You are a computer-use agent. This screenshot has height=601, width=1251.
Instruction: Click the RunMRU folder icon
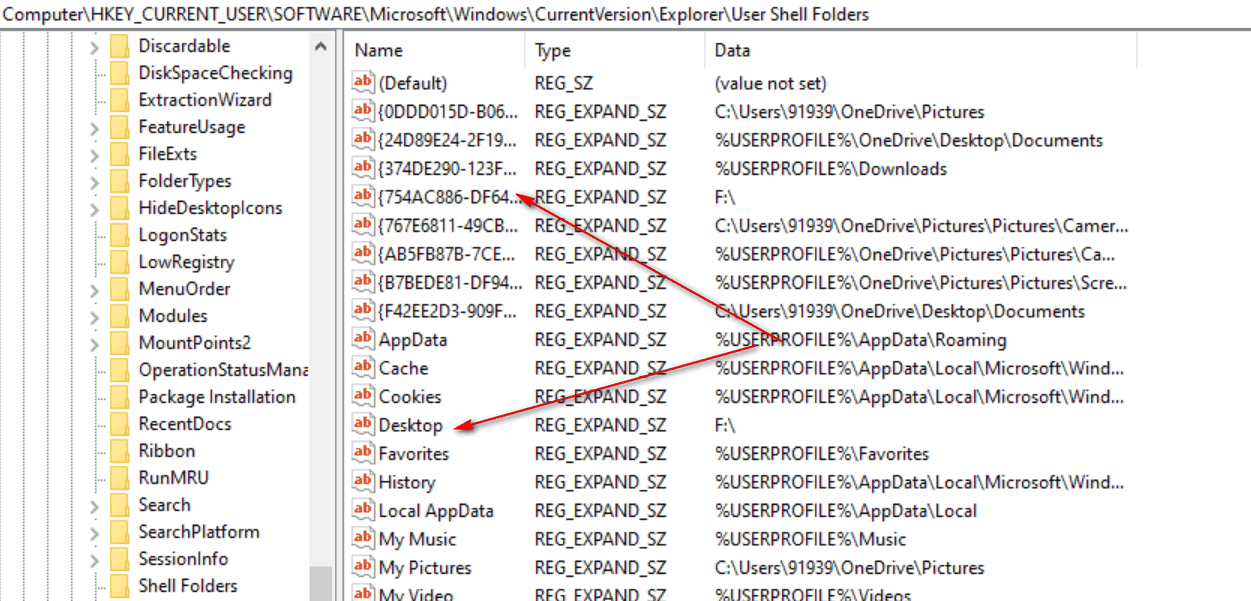pos(120,478)
